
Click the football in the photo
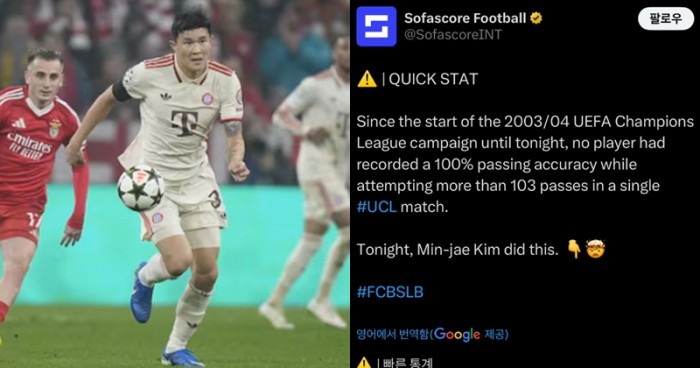140,188
